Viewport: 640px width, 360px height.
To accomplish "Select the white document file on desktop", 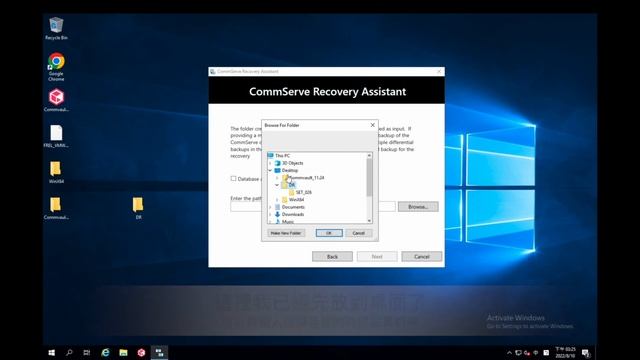I will coord(56,136).
